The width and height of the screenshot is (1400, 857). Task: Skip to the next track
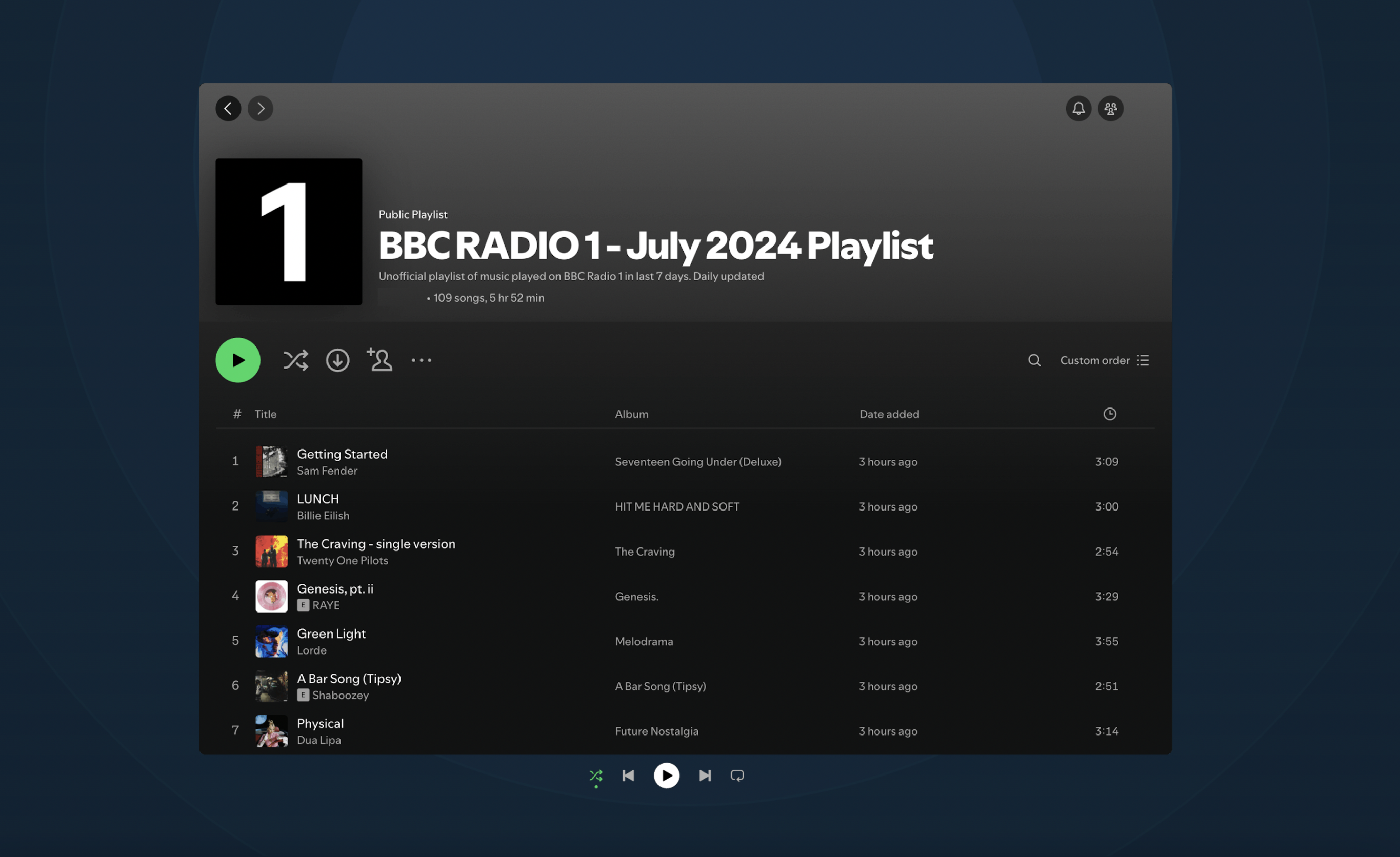705,776
